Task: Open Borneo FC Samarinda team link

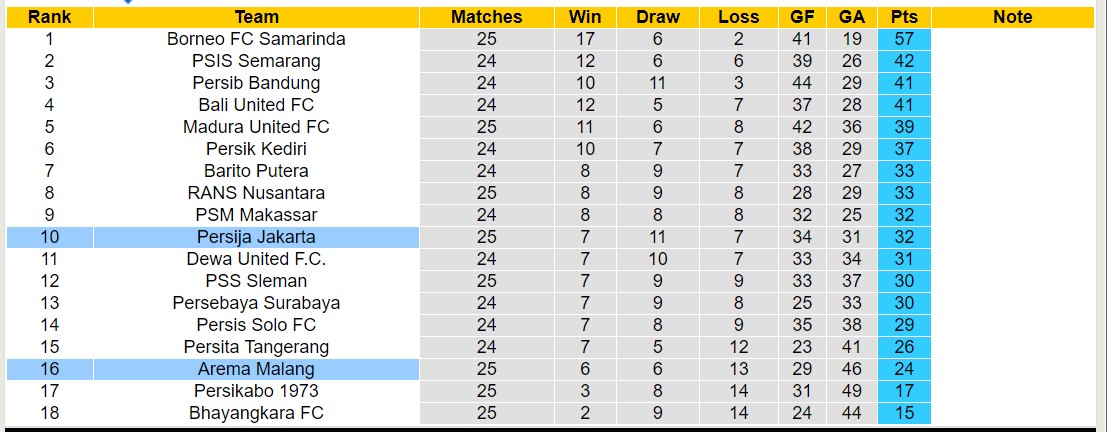Action: pyautogui.click(x=256, y=39)
